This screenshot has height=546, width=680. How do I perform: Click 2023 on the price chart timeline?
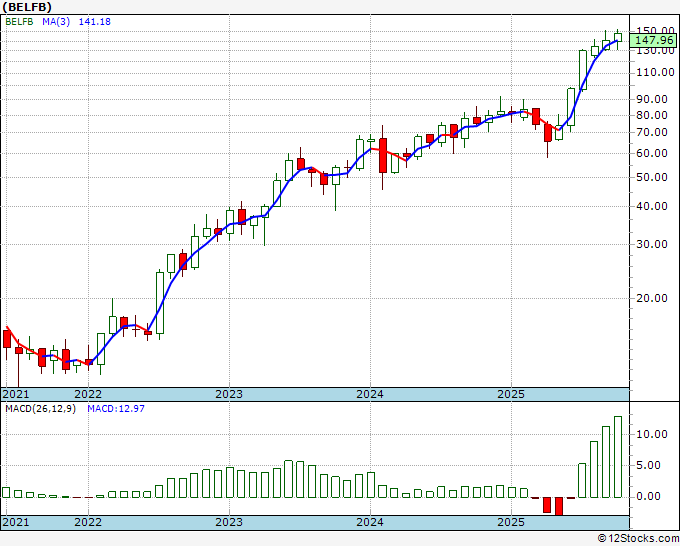pyautogui.click(x=229, y=394)
